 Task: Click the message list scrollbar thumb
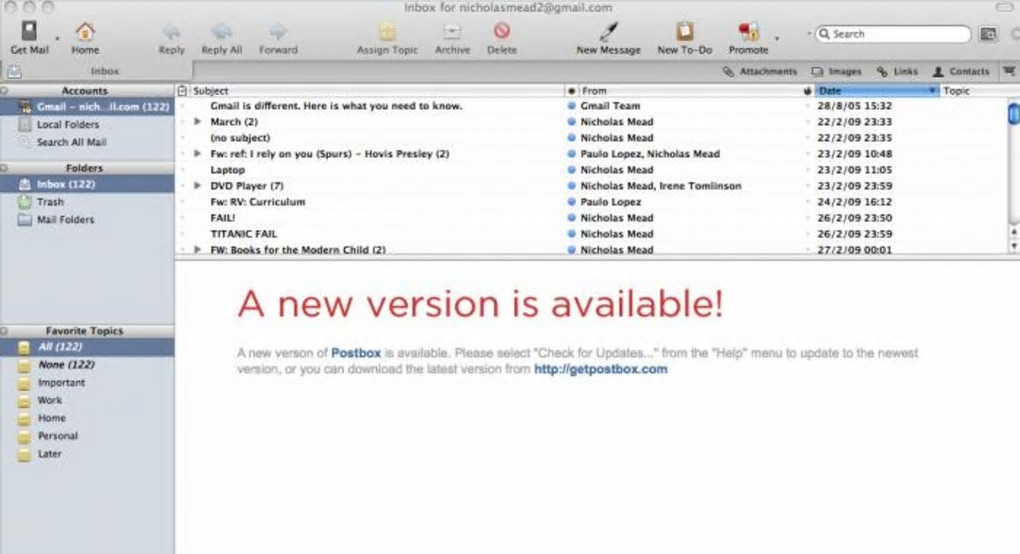click(1013, 112)
